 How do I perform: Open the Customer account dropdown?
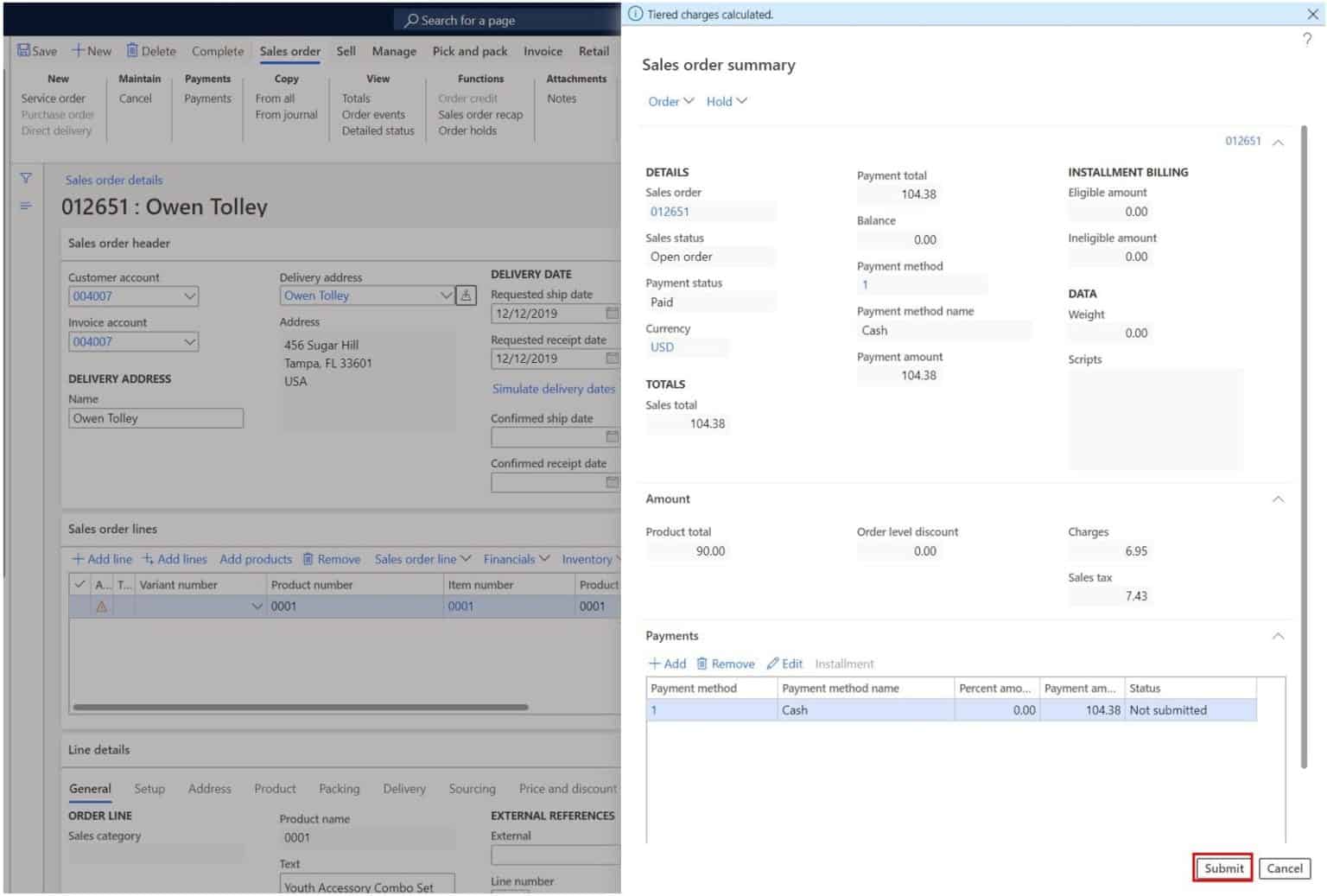point(190,295)
